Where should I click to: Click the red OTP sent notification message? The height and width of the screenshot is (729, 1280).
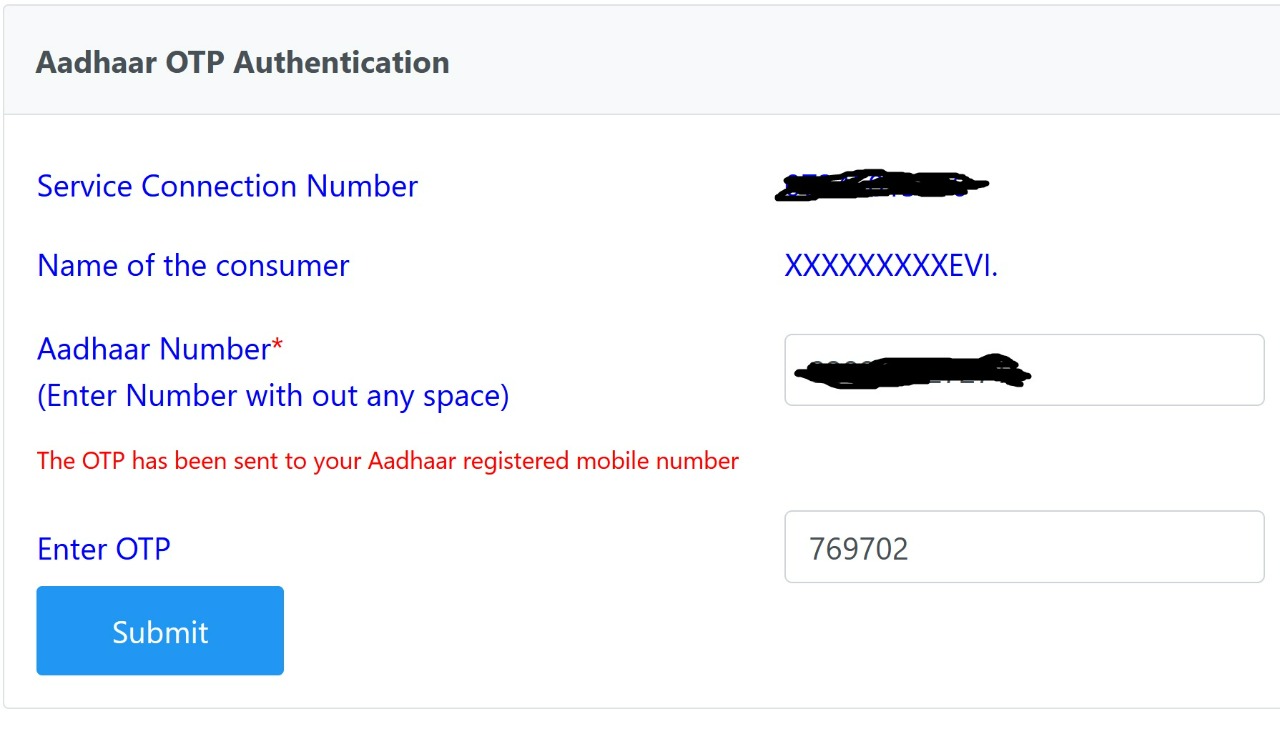click(388, 461)
